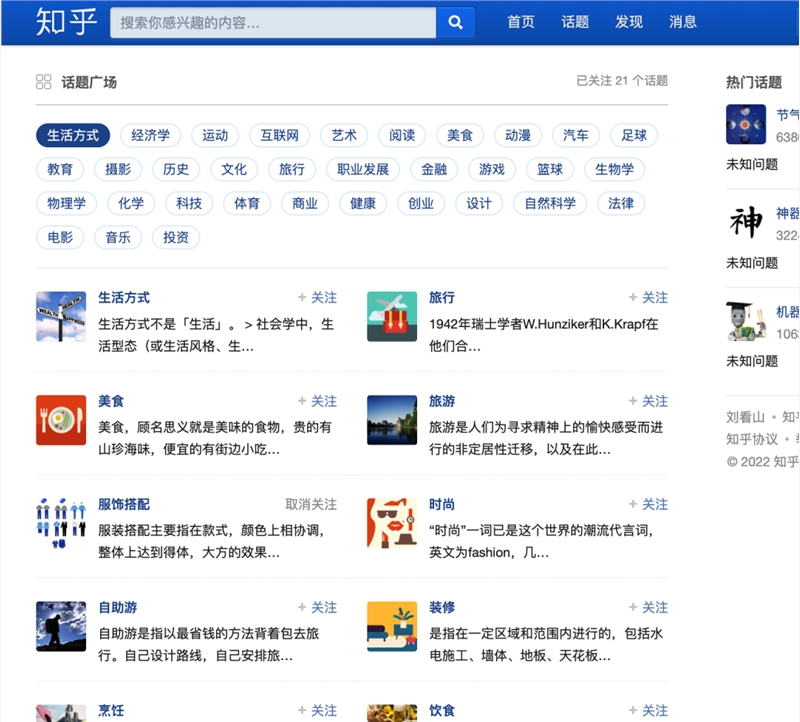Go to 发现 in the top navigation
The height and width of the screenshot is (722, 800).
(x=628, y=22)
